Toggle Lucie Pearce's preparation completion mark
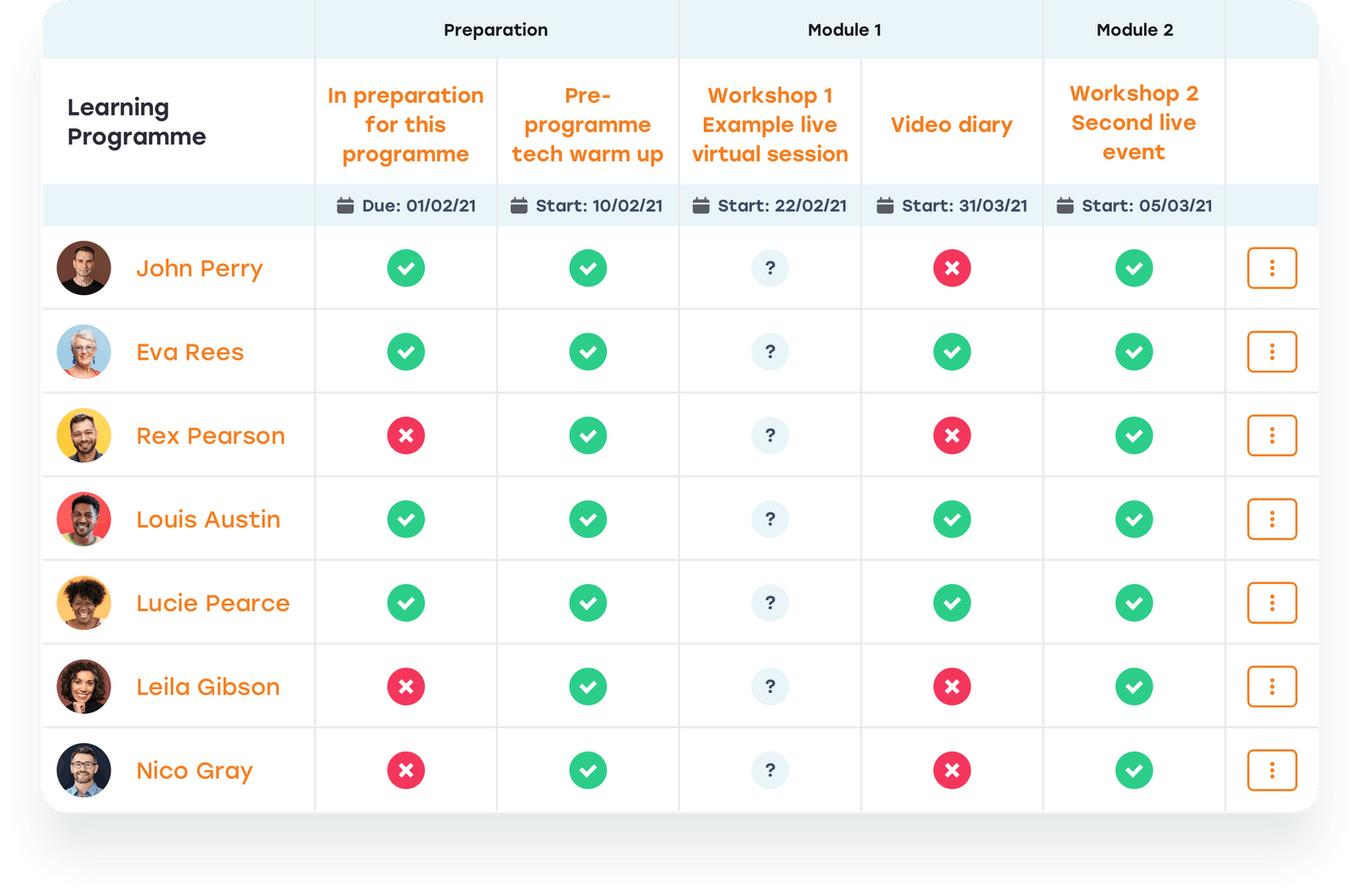This screenshot has height=896, width=1360. tap(406, 603)
